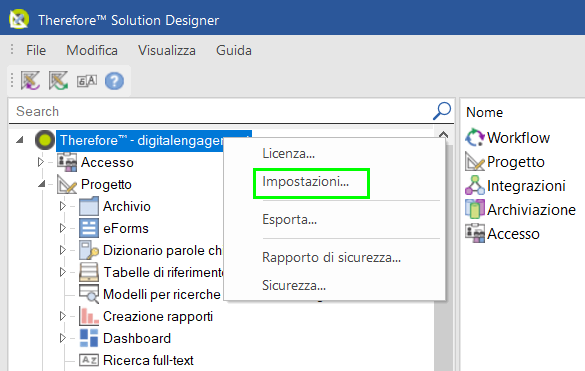
Task: Expand the Creazione rapporti node
Action: coord(63,316)
